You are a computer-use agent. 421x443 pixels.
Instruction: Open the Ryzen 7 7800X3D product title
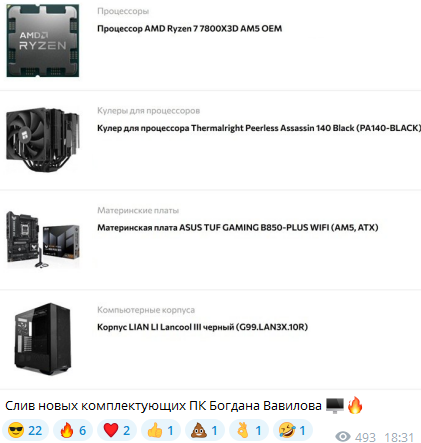coord(189,29)
